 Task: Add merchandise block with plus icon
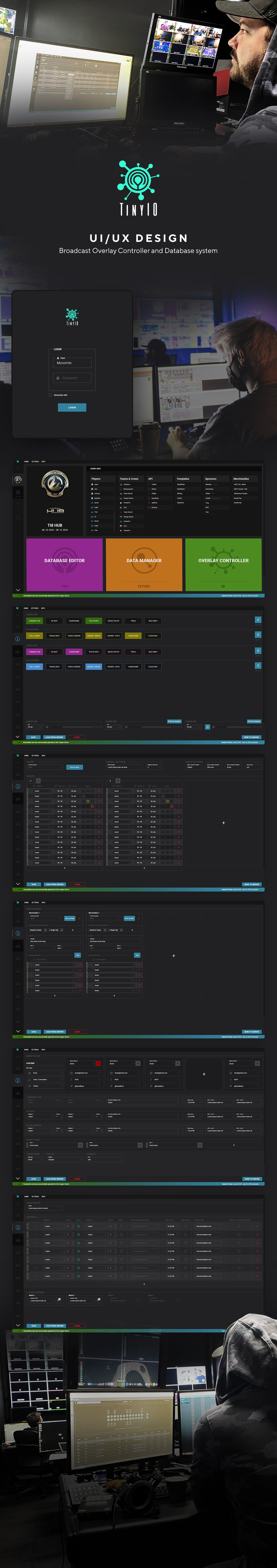(x=174, y=956)
